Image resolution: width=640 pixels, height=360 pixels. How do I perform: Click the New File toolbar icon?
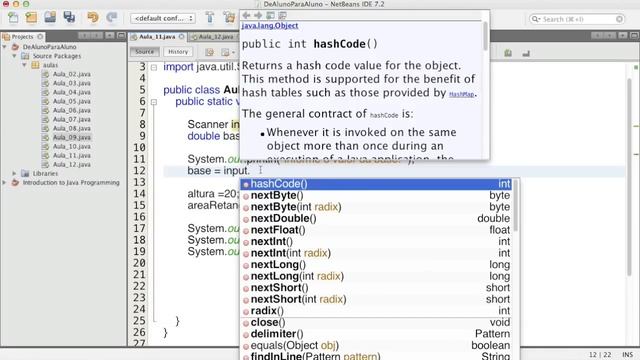13,18
